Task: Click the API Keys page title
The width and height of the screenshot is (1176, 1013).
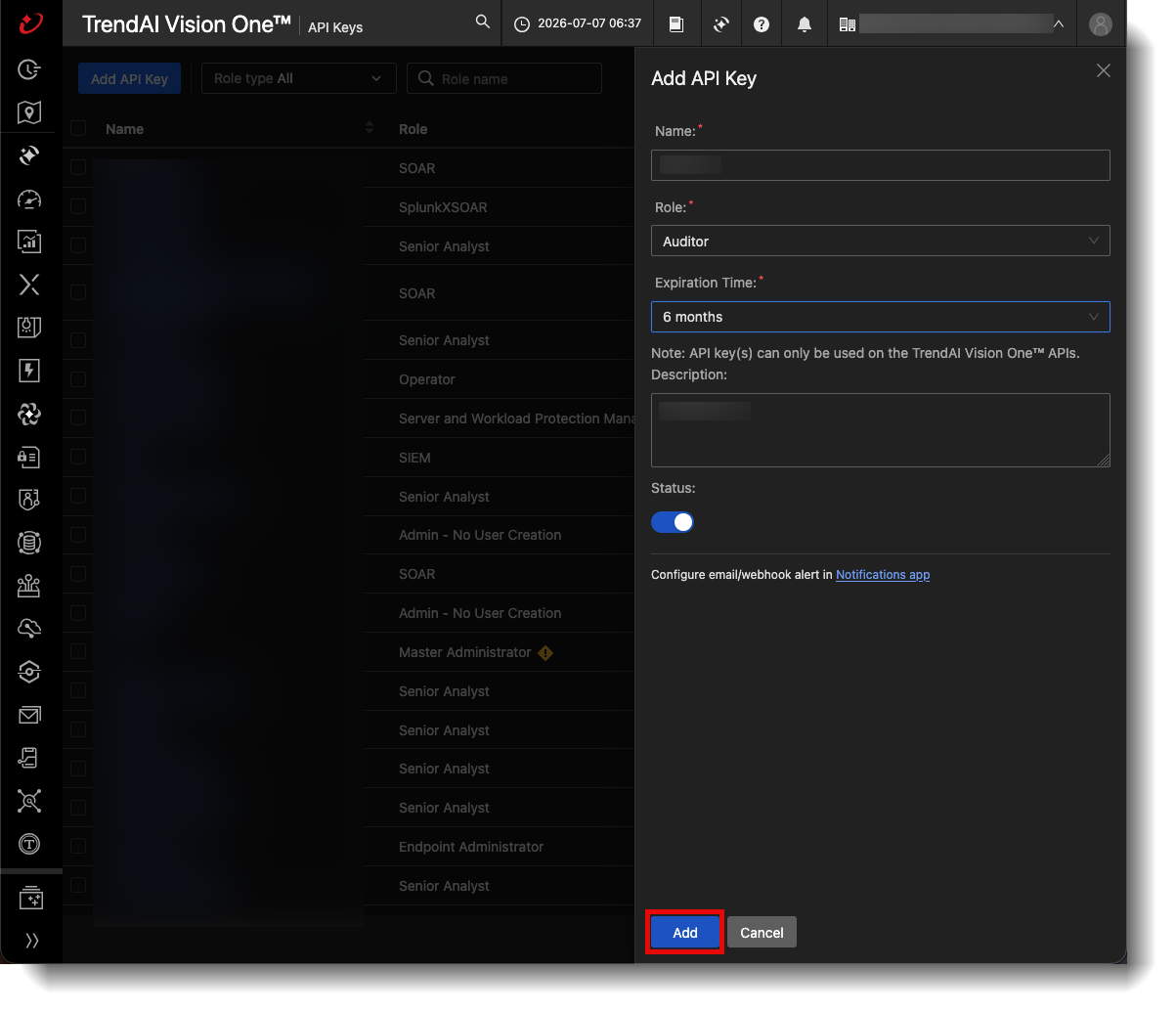Action: click(x=335, y=27)
